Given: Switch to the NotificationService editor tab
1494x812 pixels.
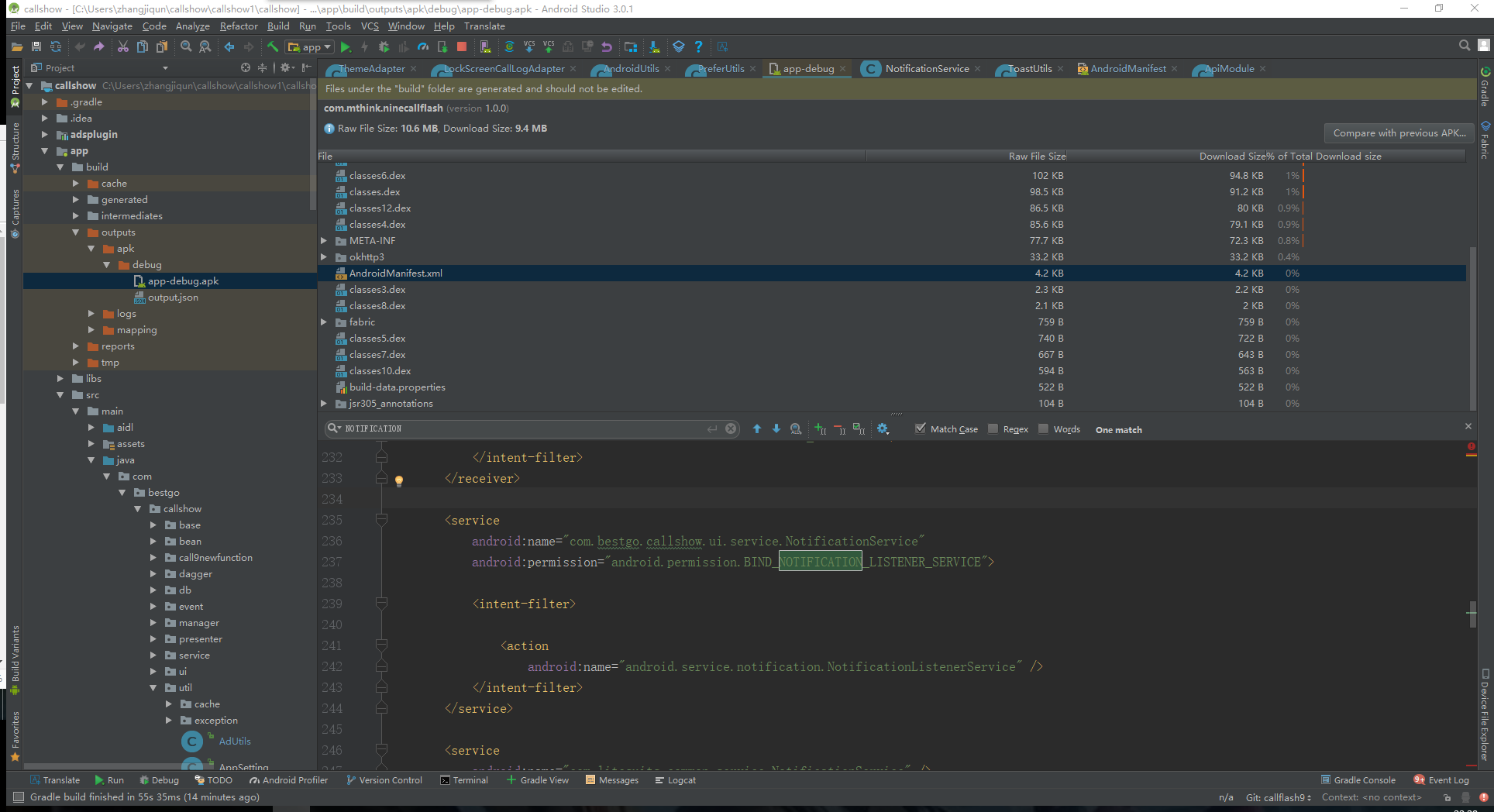Looking at the screenshot, I should pyautogui.click(x=926, y=69).
